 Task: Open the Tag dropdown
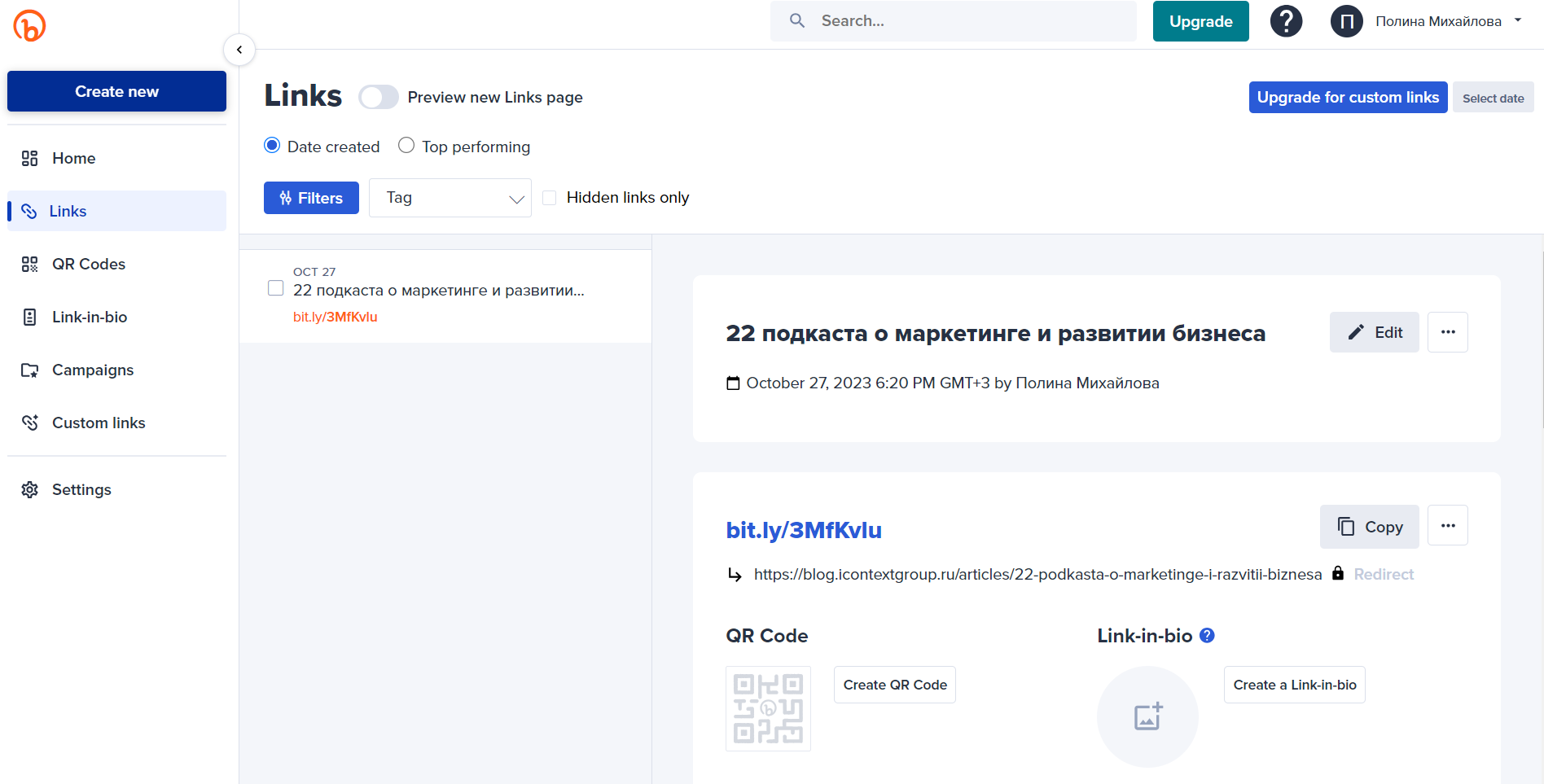pos(450,198)
